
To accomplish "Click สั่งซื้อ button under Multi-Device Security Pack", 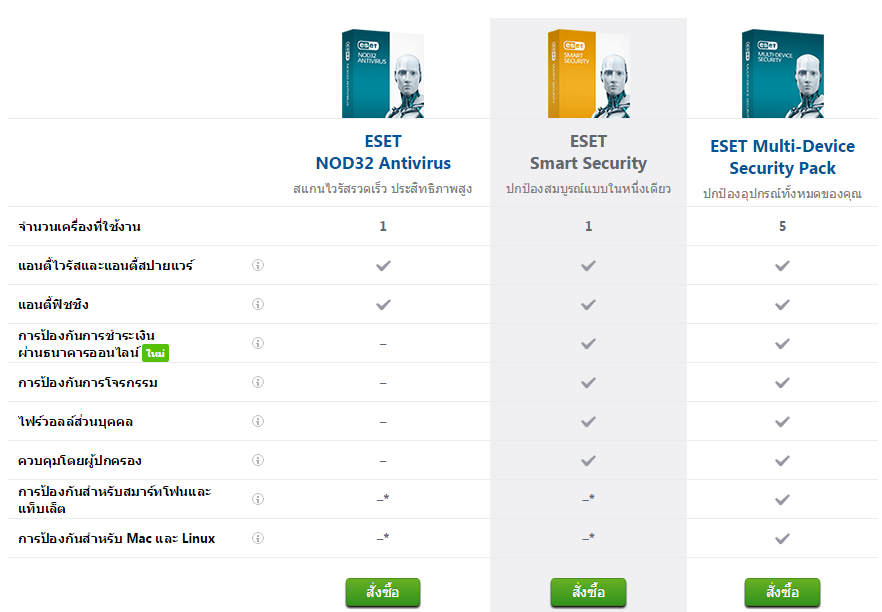I will pyautogui.click(x=782, y=592).
